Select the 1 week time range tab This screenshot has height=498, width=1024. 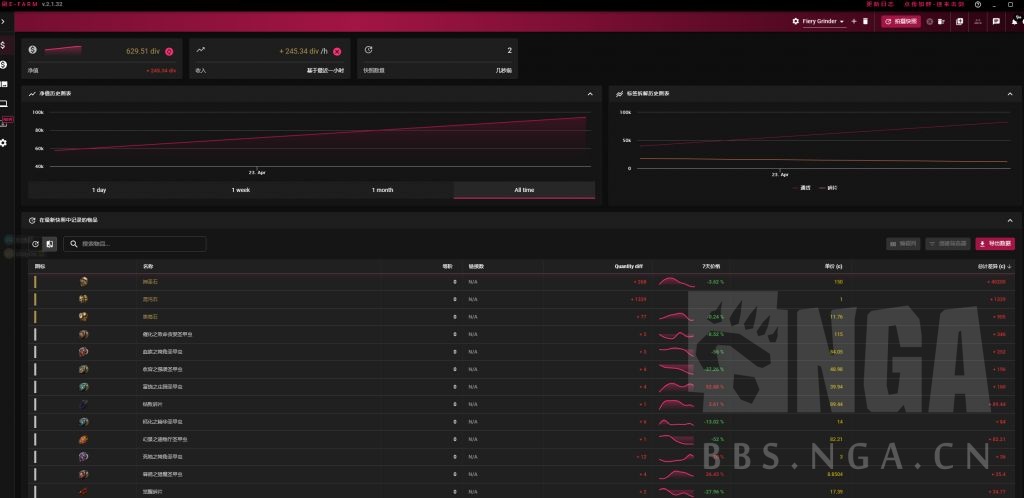[241, 190]
